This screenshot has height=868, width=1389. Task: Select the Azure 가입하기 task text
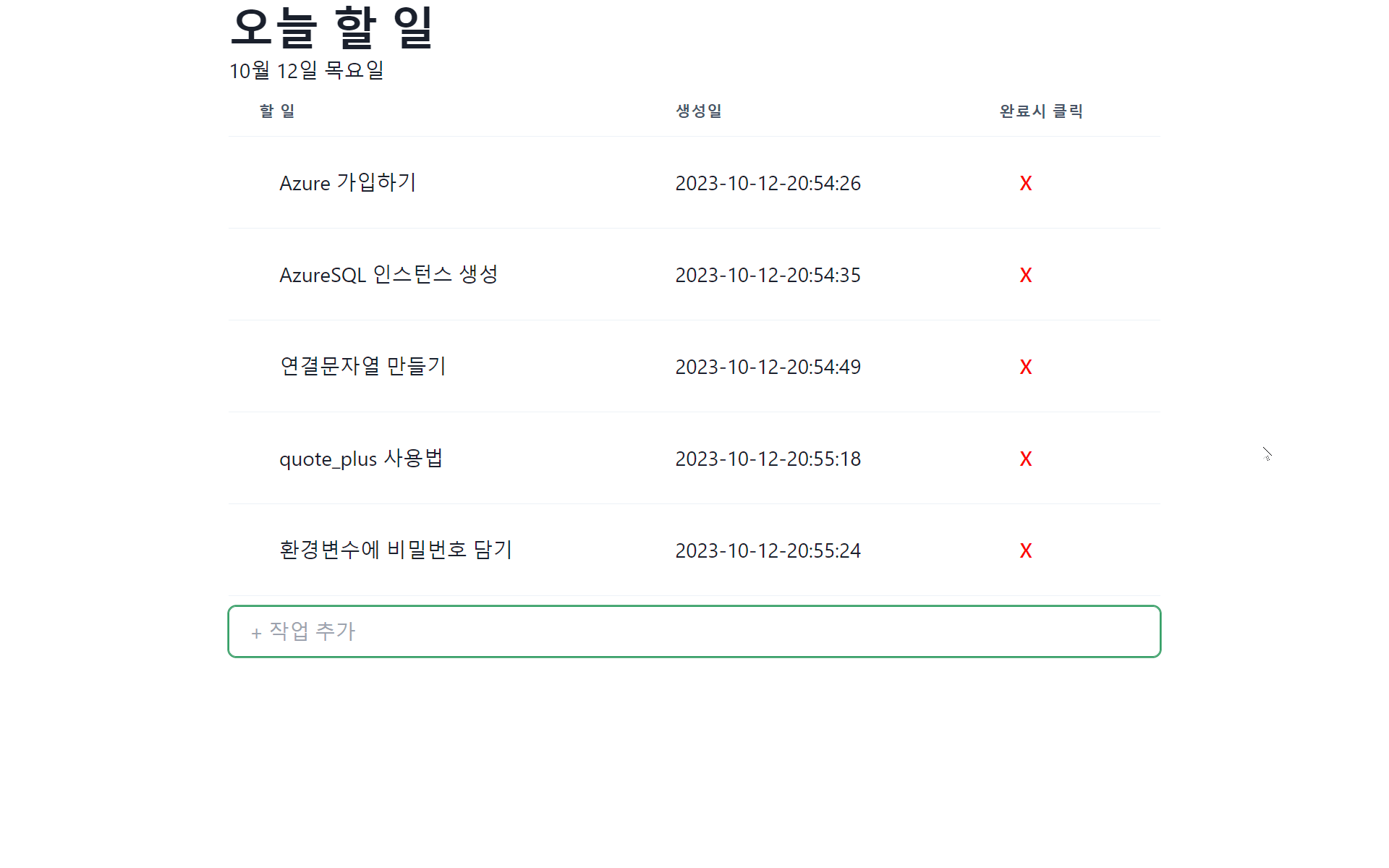coord(347,183)
